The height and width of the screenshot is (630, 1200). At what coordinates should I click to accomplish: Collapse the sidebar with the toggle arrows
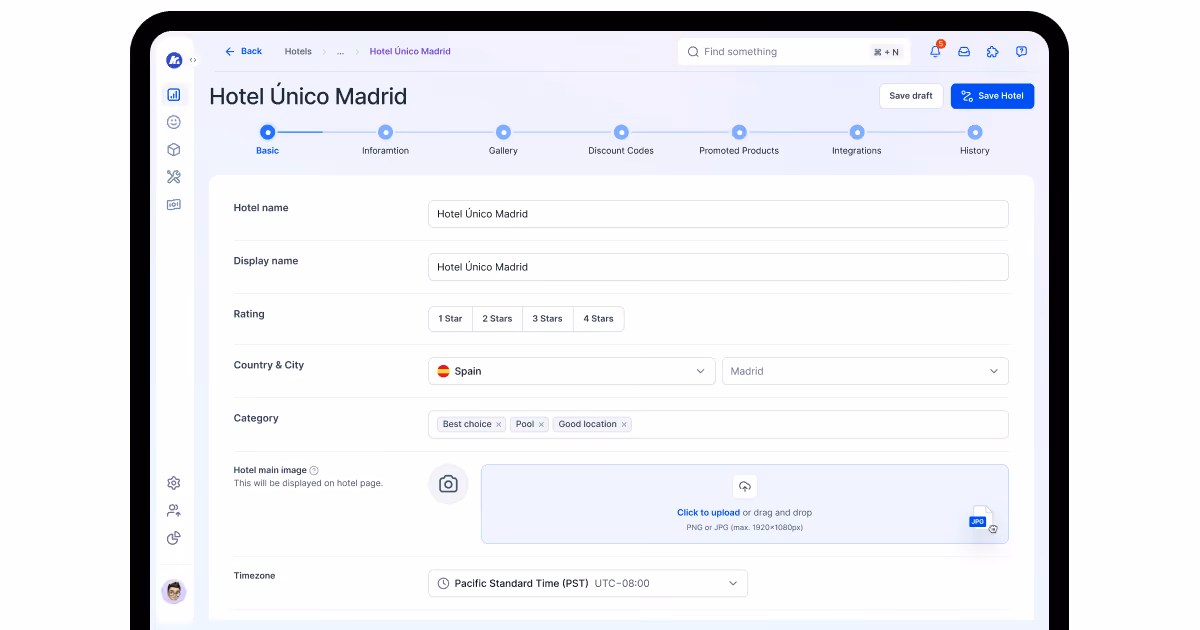[193, 60]
